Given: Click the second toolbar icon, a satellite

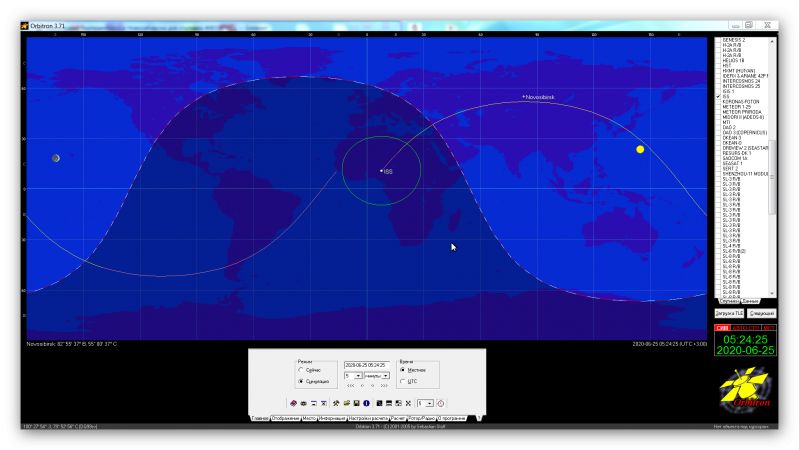Looking at the screenshot, I should (304, 403).
